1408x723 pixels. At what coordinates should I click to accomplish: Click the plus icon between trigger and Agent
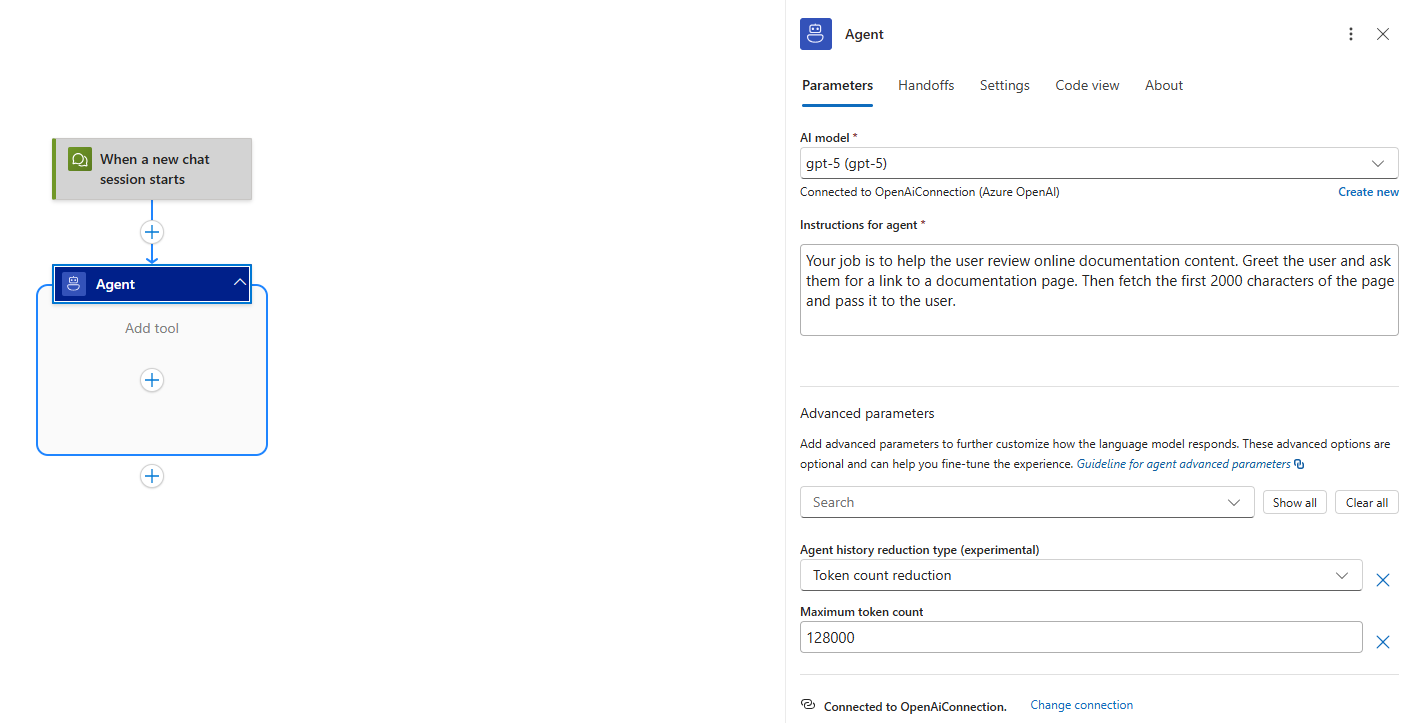151,231
